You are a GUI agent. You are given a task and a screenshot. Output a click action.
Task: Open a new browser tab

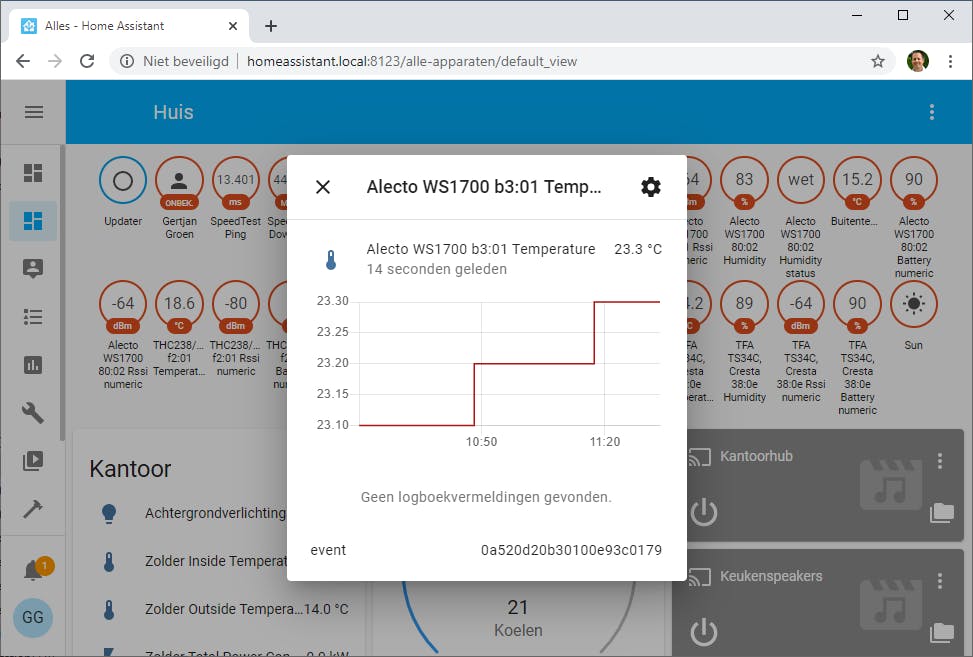[271, 26]
